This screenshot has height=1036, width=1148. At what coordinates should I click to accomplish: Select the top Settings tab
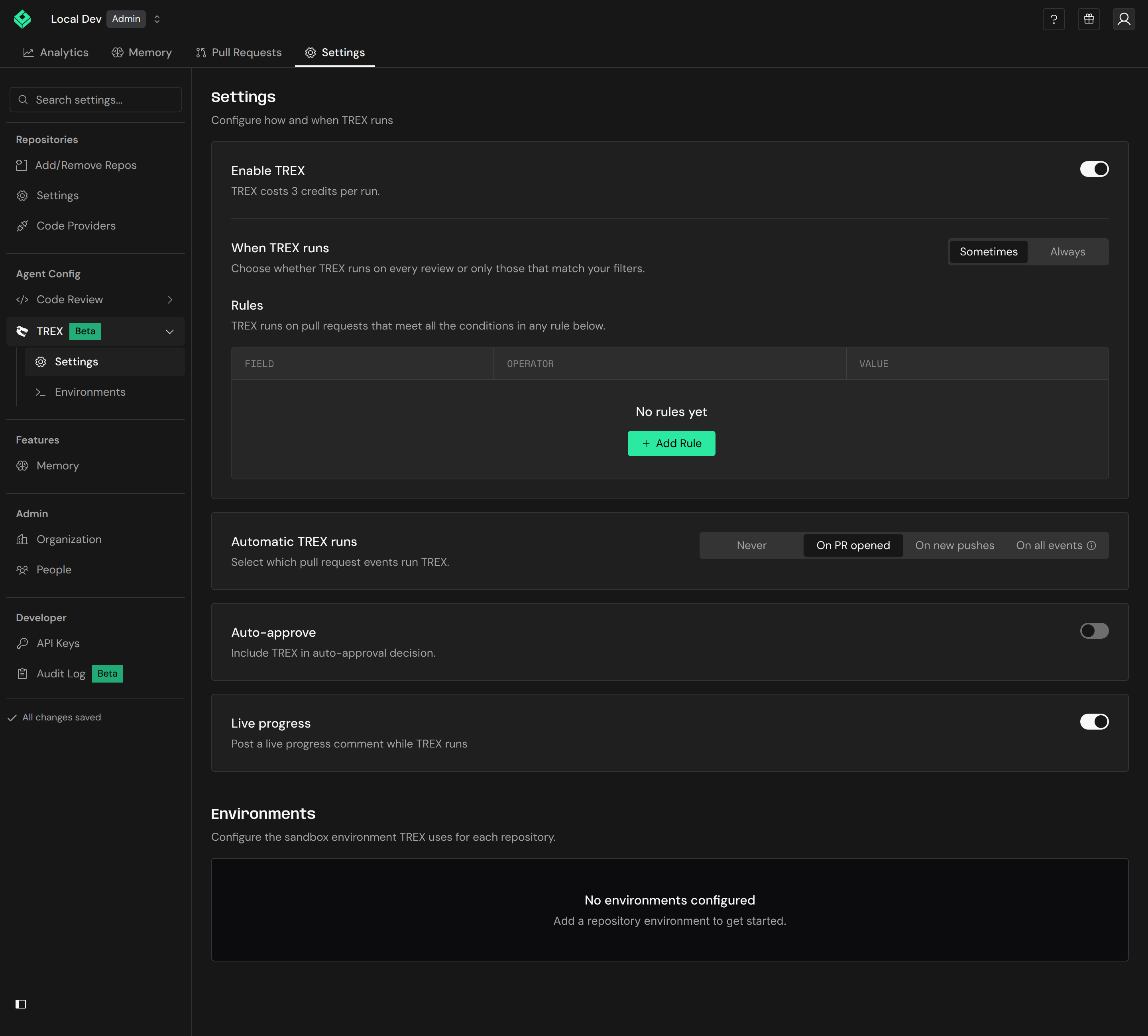tap(335, 52)
